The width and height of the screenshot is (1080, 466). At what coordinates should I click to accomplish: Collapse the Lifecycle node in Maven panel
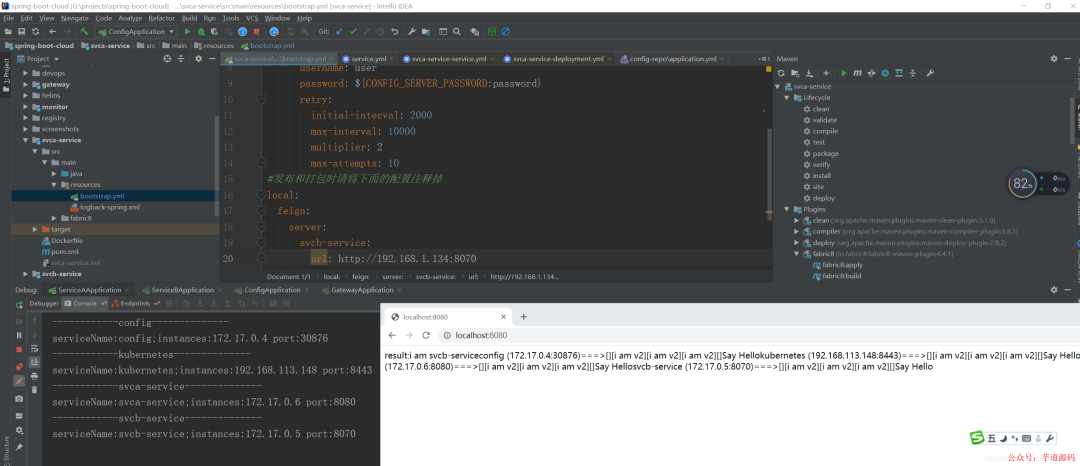787,98
